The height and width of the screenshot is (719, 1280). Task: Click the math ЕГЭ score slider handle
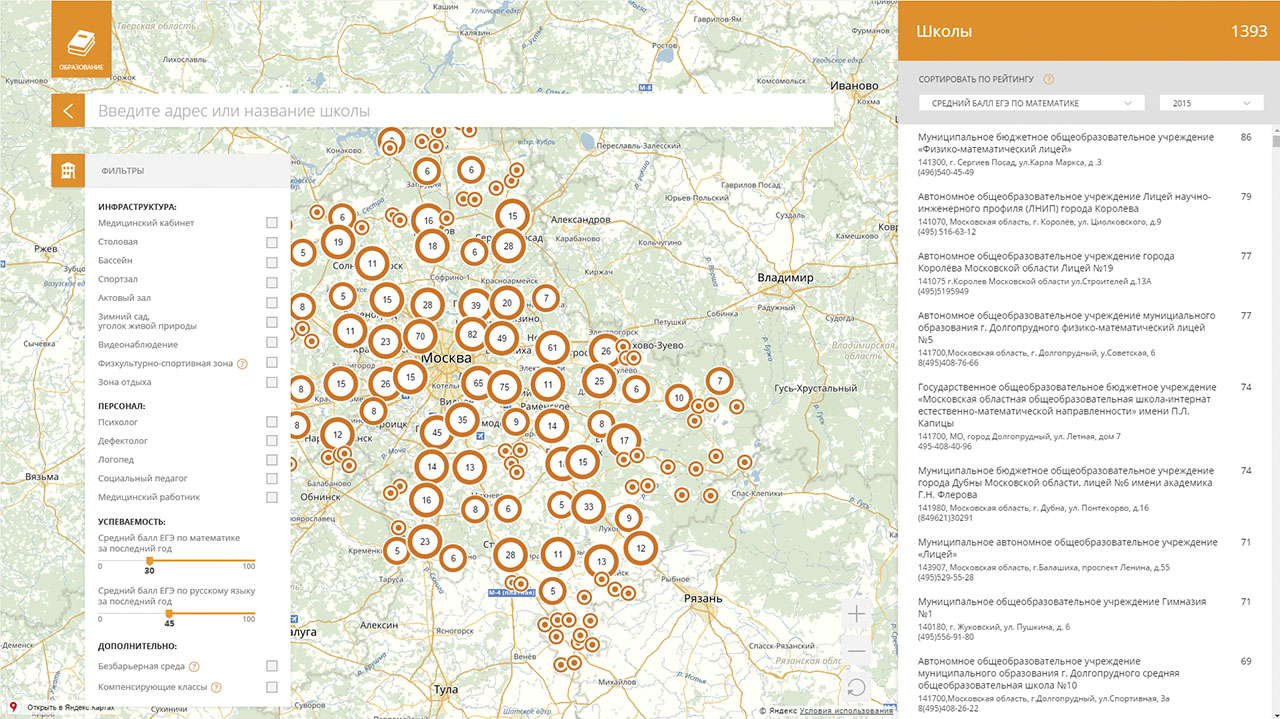tap(150, 561)
